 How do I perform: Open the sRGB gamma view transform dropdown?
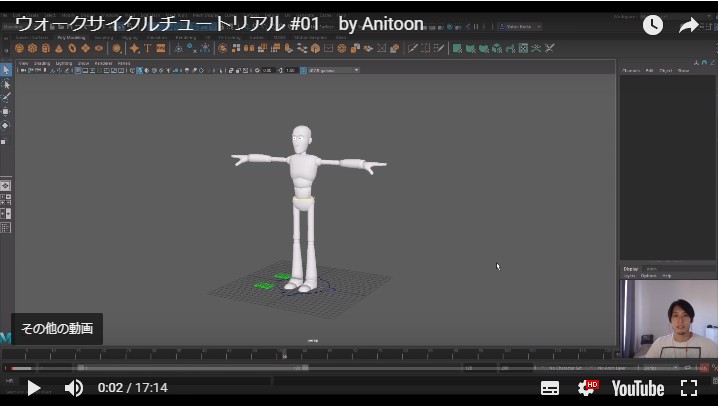(334, 70)
